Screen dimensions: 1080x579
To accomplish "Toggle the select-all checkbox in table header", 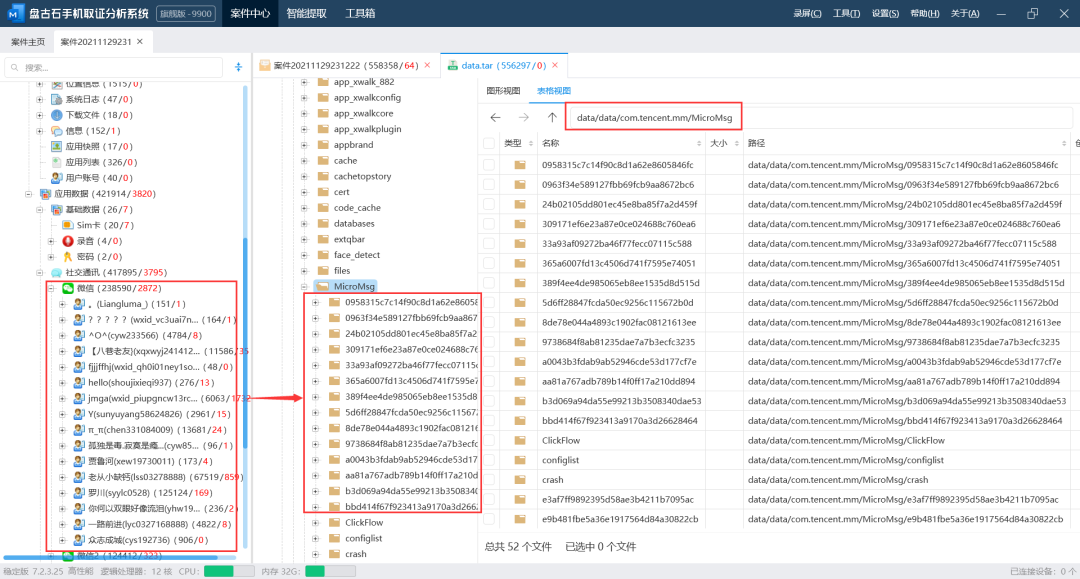I will click(489, 143).
